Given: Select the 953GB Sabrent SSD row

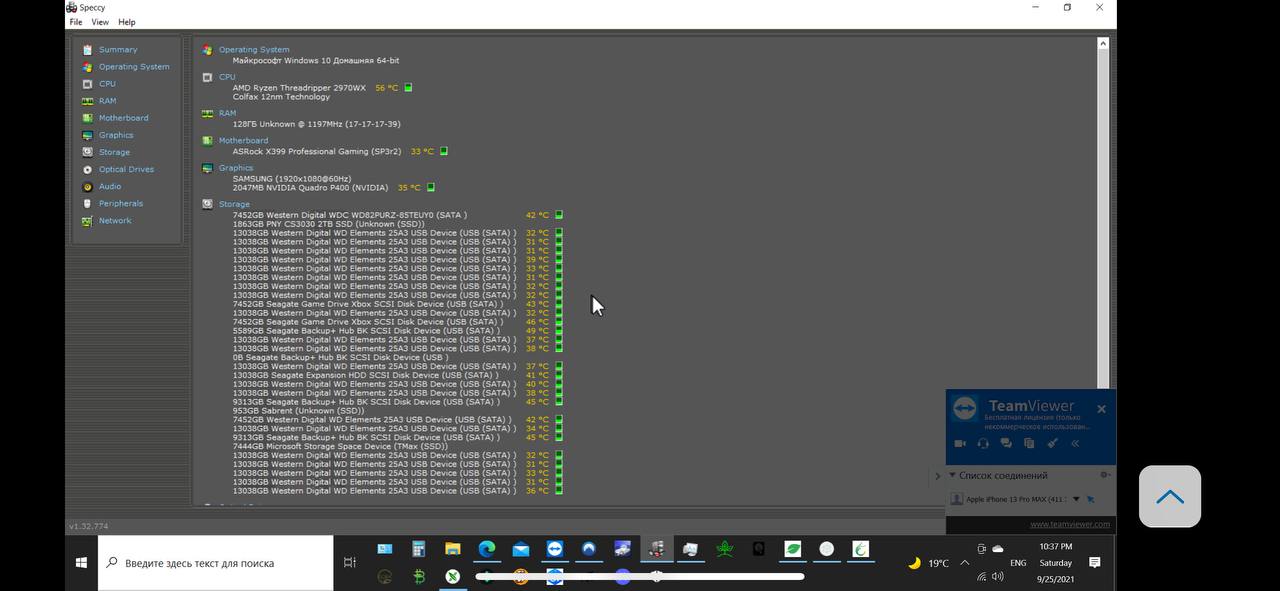Looking at the screenshot, I should point(299,410).
